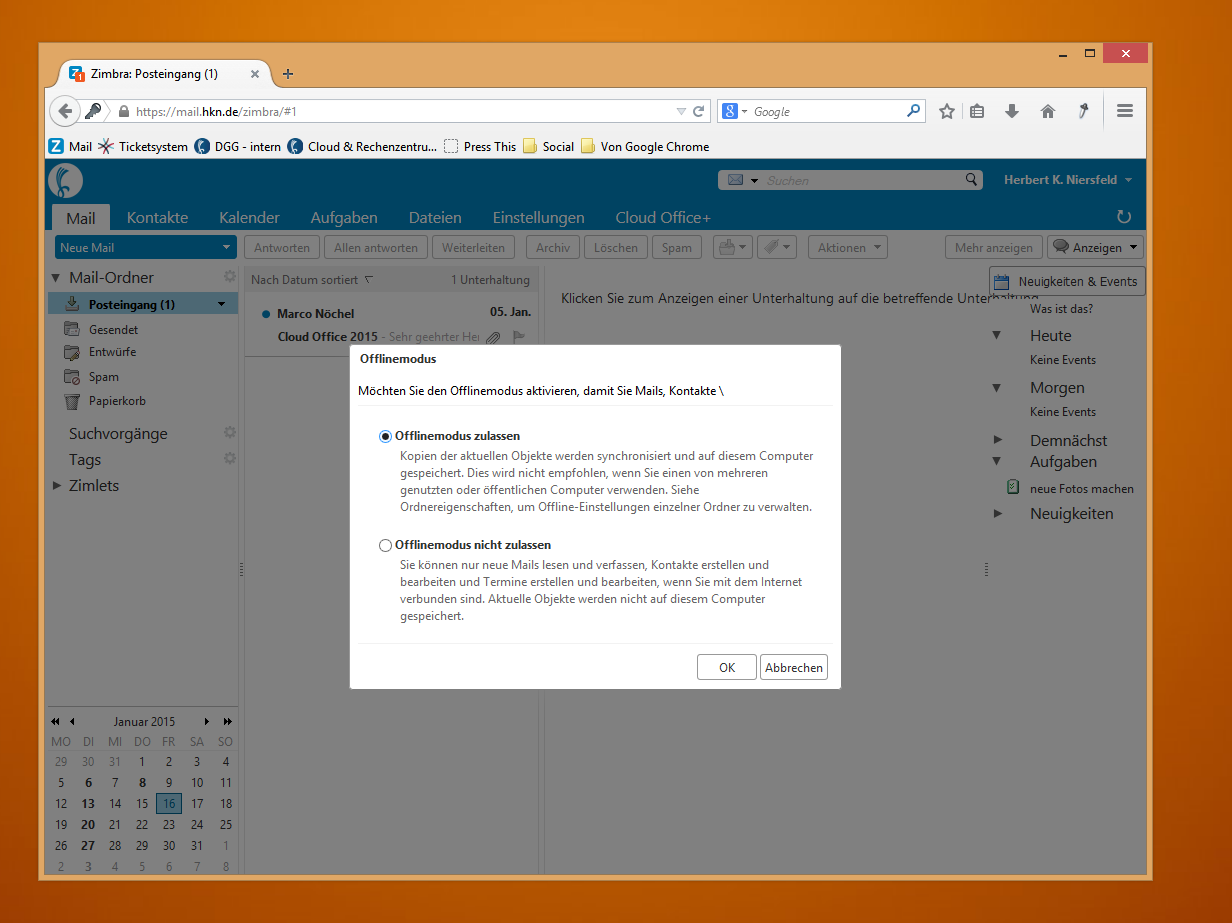Open the Cloud Office+ tab

[663, 217]
